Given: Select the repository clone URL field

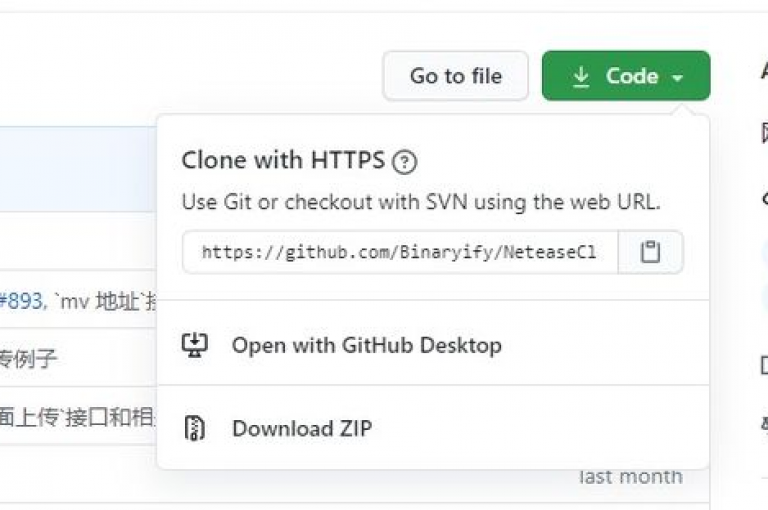Looking at the screenshot, I should [400, 252].
